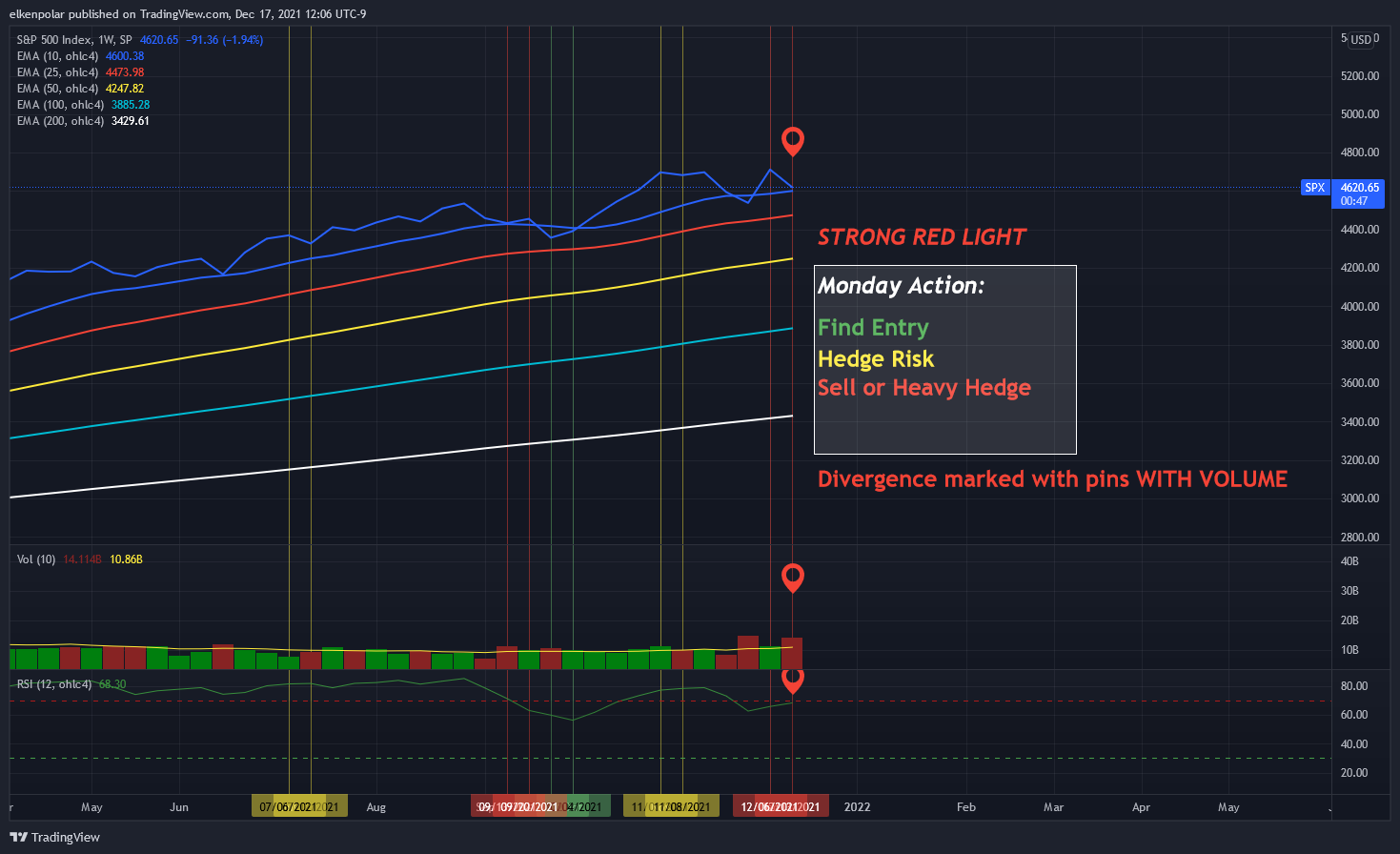Open the TradingView logo link
1400x854 pixels.
54,837
